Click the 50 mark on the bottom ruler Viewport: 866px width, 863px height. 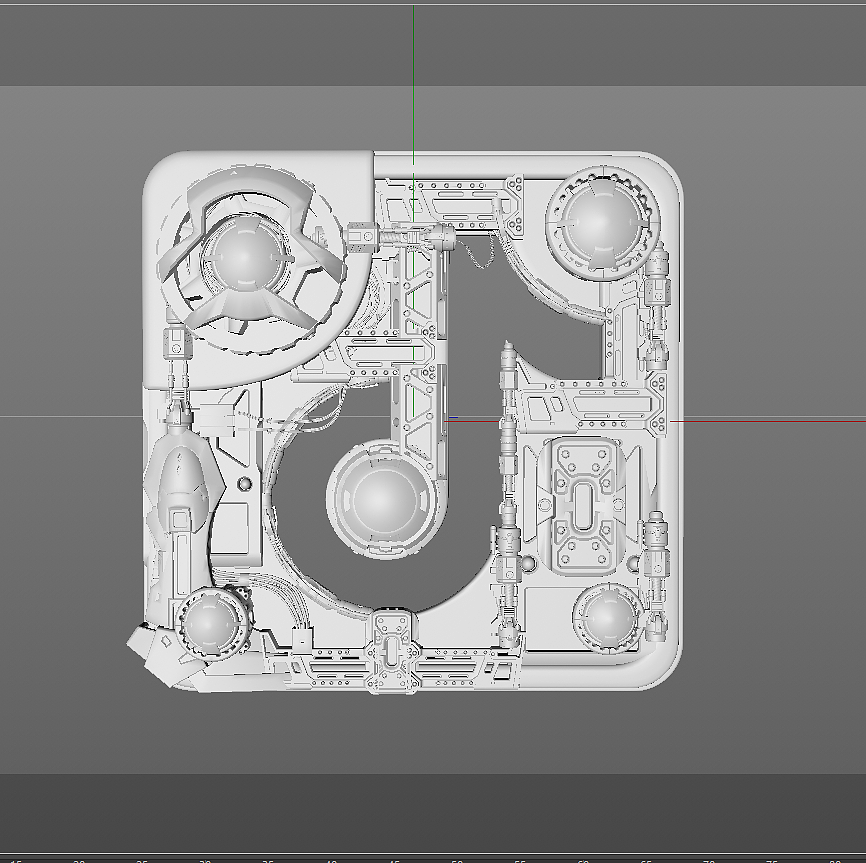[456, 858]
